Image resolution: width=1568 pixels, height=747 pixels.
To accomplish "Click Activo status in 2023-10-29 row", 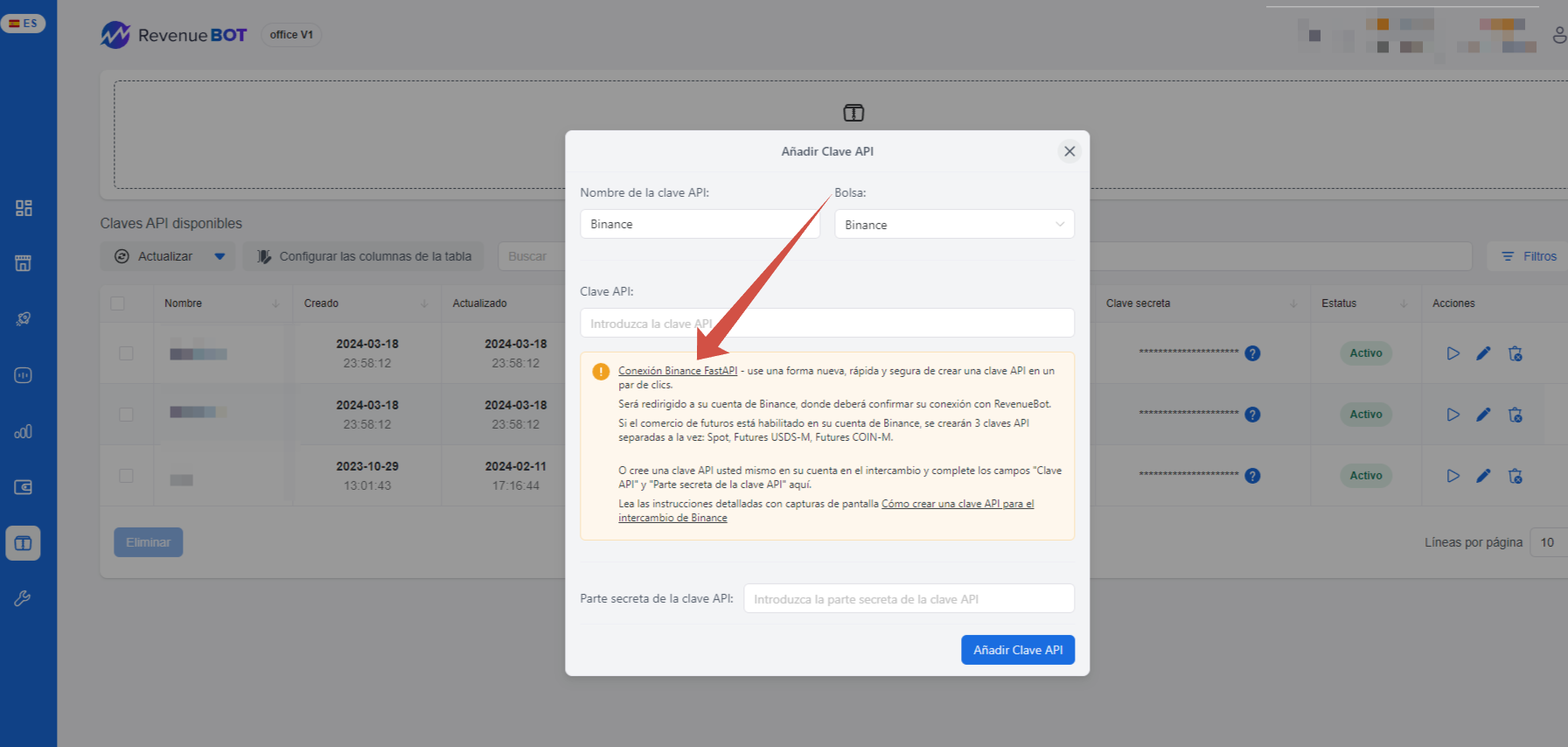I will click(1365, 476).
